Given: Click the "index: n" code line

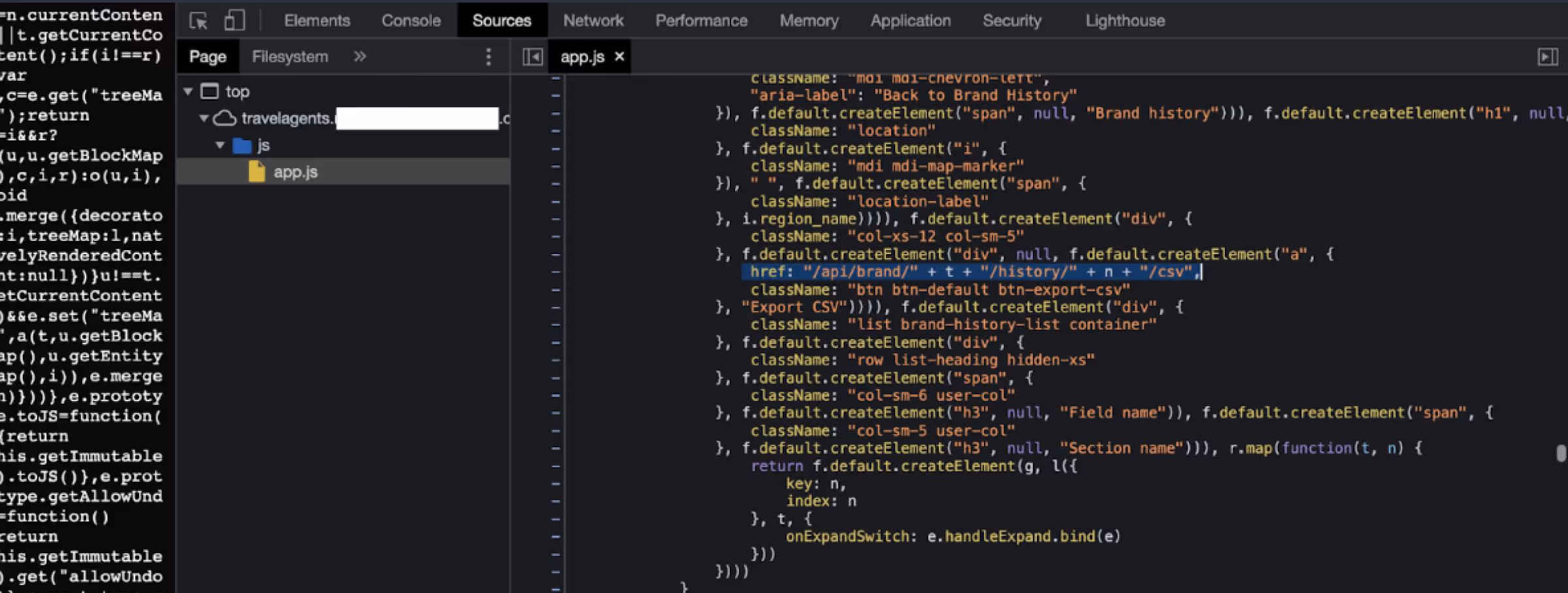Looking at the screenshot, I should [821, 501].
